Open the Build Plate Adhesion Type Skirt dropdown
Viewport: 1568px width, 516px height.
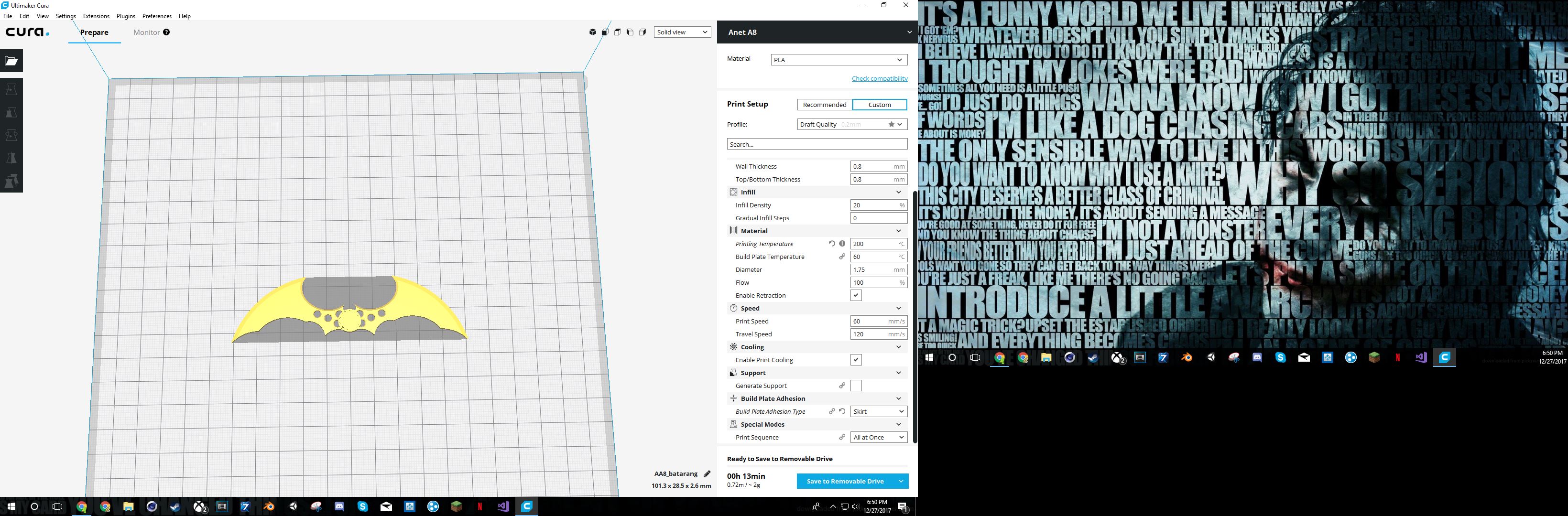pyautogui.click(x=878, y=411)
